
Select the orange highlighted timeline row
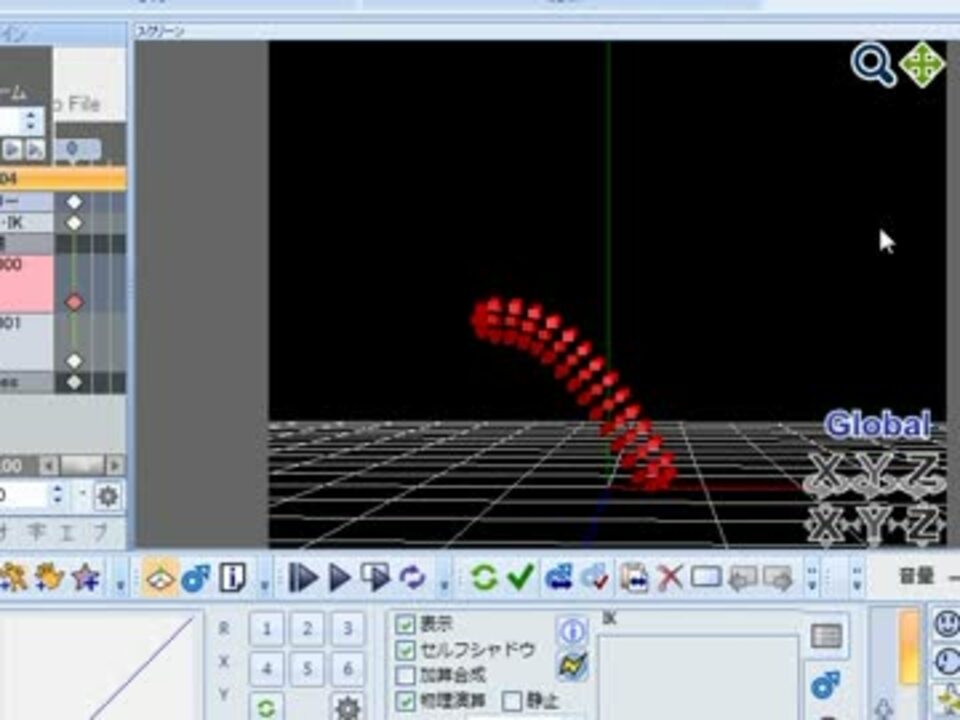[x=63, y=178]
